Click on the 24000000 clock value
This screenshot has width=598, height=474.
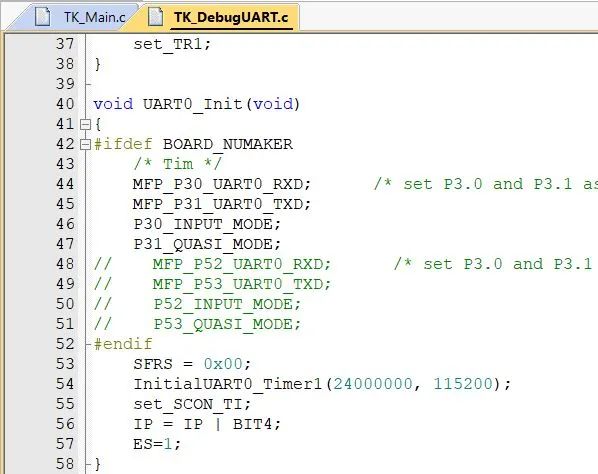click(373, 384)
